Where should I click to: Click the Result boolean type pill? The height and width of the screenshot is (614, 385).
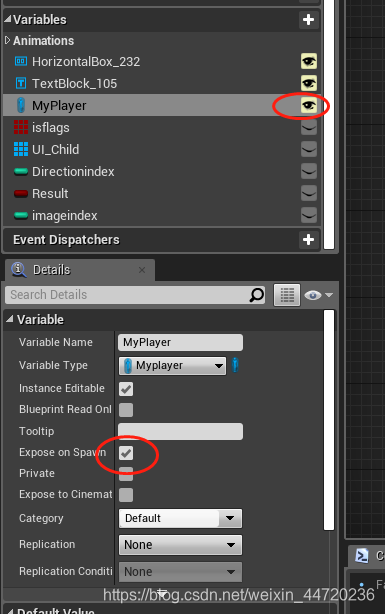tap(21, 193)
